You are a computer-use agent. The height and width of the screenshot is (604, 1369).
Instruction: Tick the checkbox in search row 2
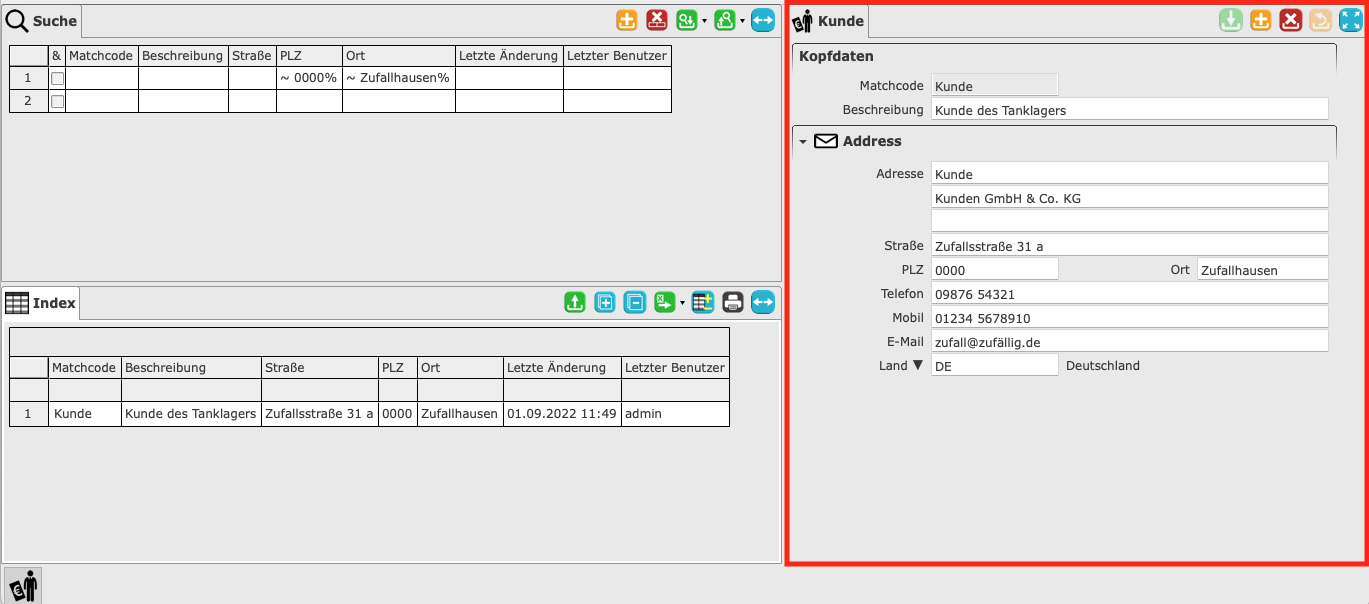pyautogui.click(x=57, y=101)
